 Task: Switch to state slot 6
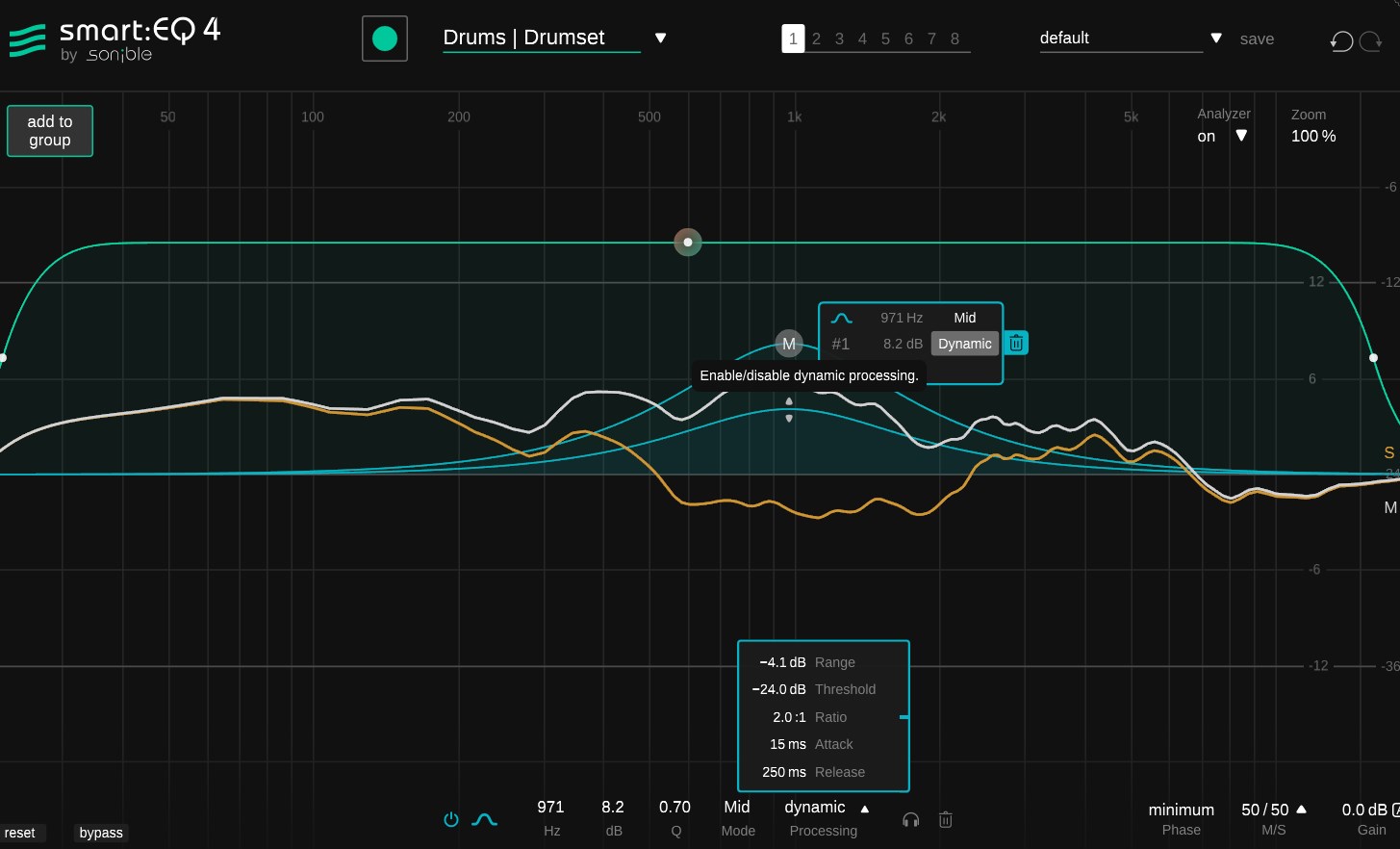point(908,39)
